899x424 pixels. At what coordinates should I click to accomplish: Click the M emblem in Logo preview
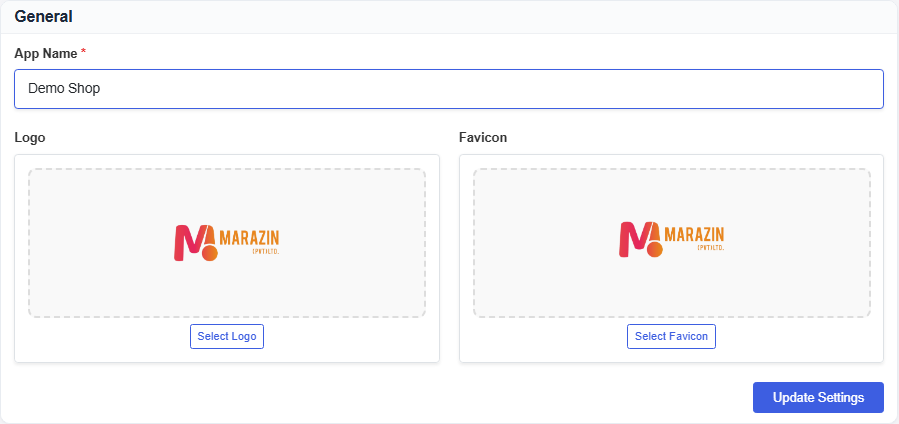pos(195,243)
